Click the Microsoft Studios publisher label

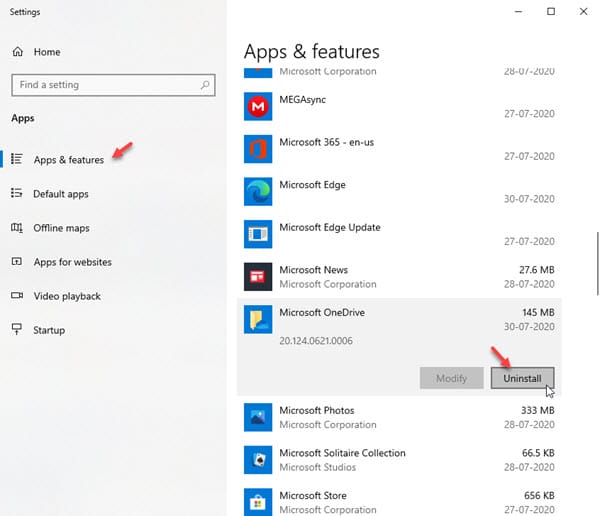[318, 467]
